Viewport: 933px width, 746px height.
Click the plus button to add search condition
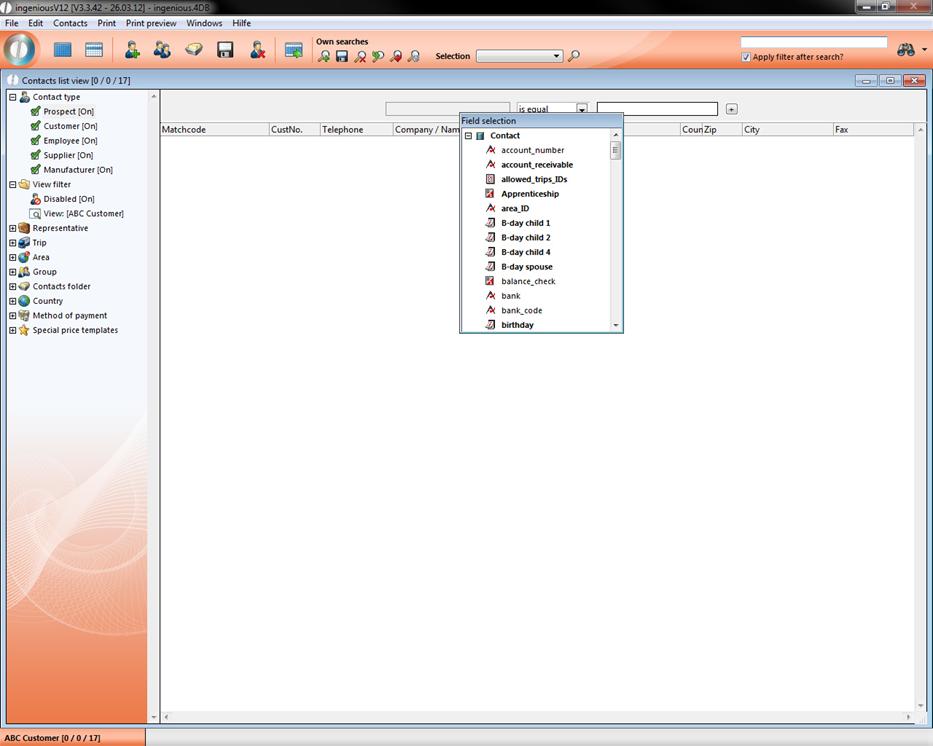[731, 109]
